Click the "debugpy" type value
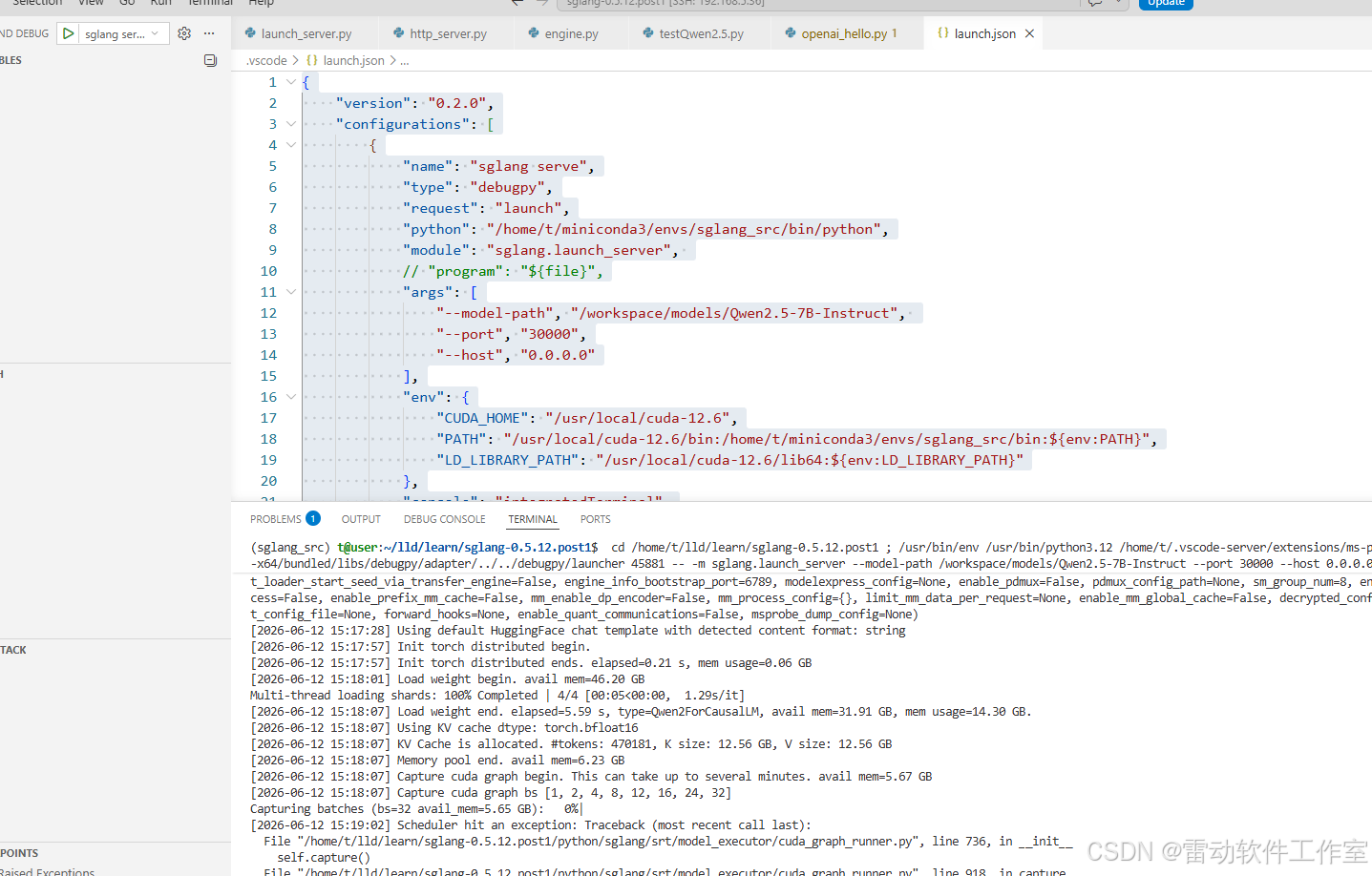This screenshot has height=876, width=1372. (507, 187)
